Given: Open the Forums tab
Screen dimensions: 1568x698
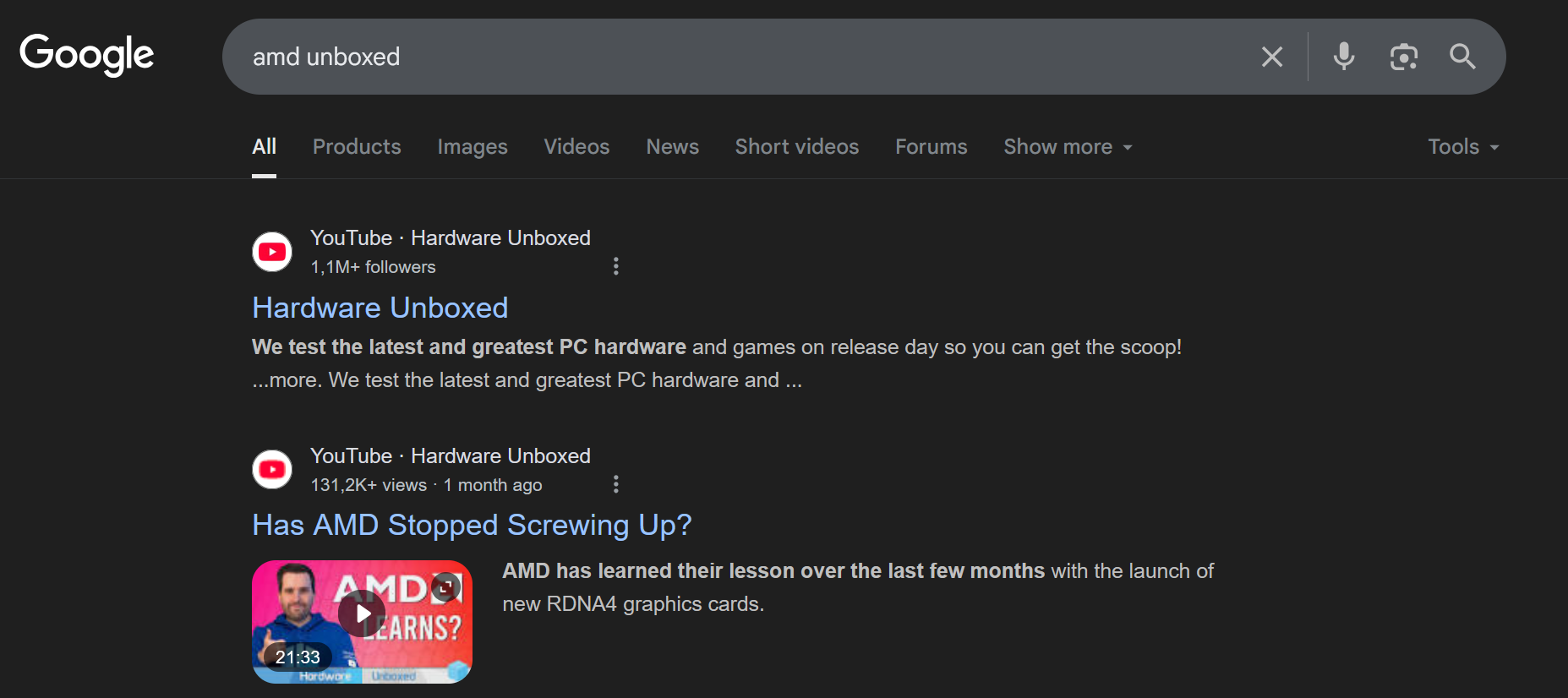Looking at the screenshot, I should coord(932,146).
